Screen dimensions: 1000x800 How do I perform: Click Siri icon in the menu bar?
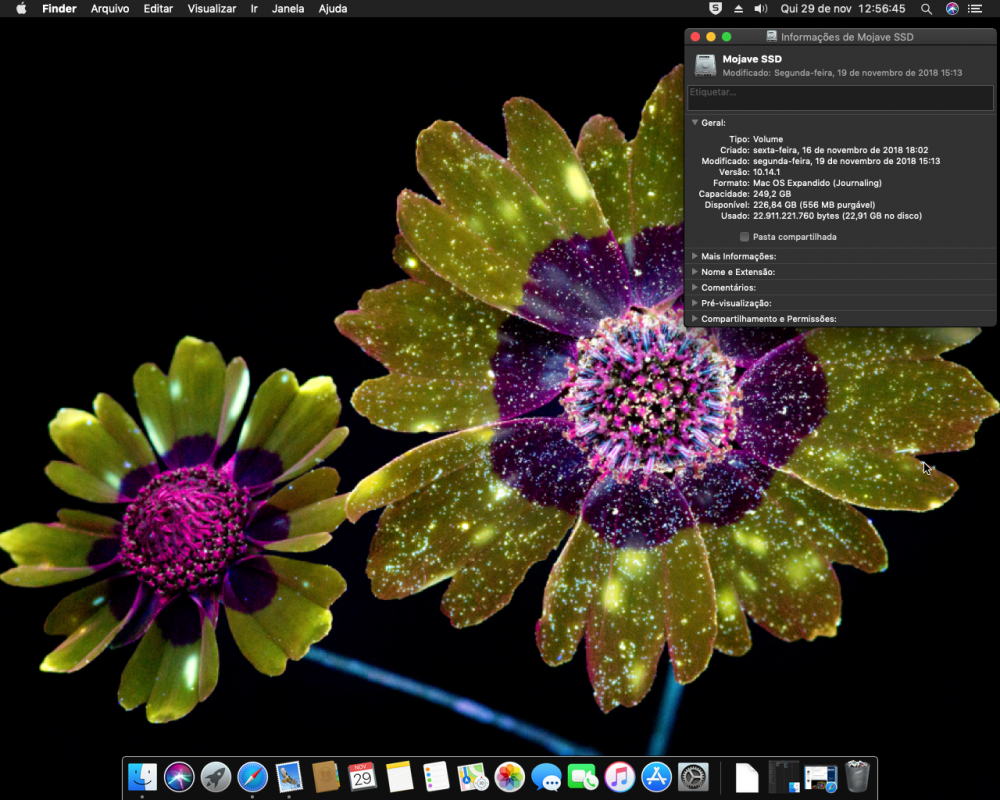[952, 9]
